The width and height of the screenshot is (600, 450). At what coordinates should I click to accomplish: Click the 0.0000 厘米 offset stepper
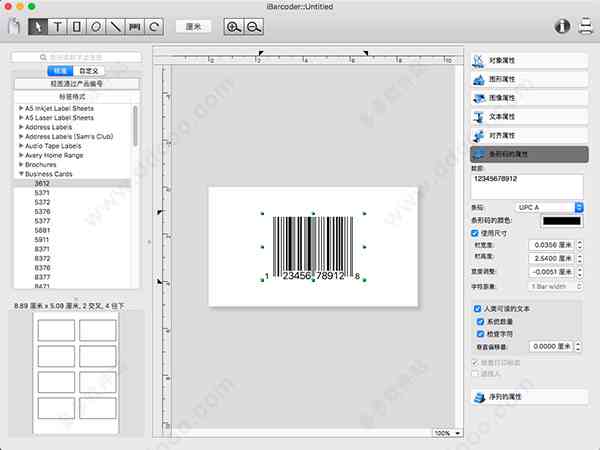point(578,346)
